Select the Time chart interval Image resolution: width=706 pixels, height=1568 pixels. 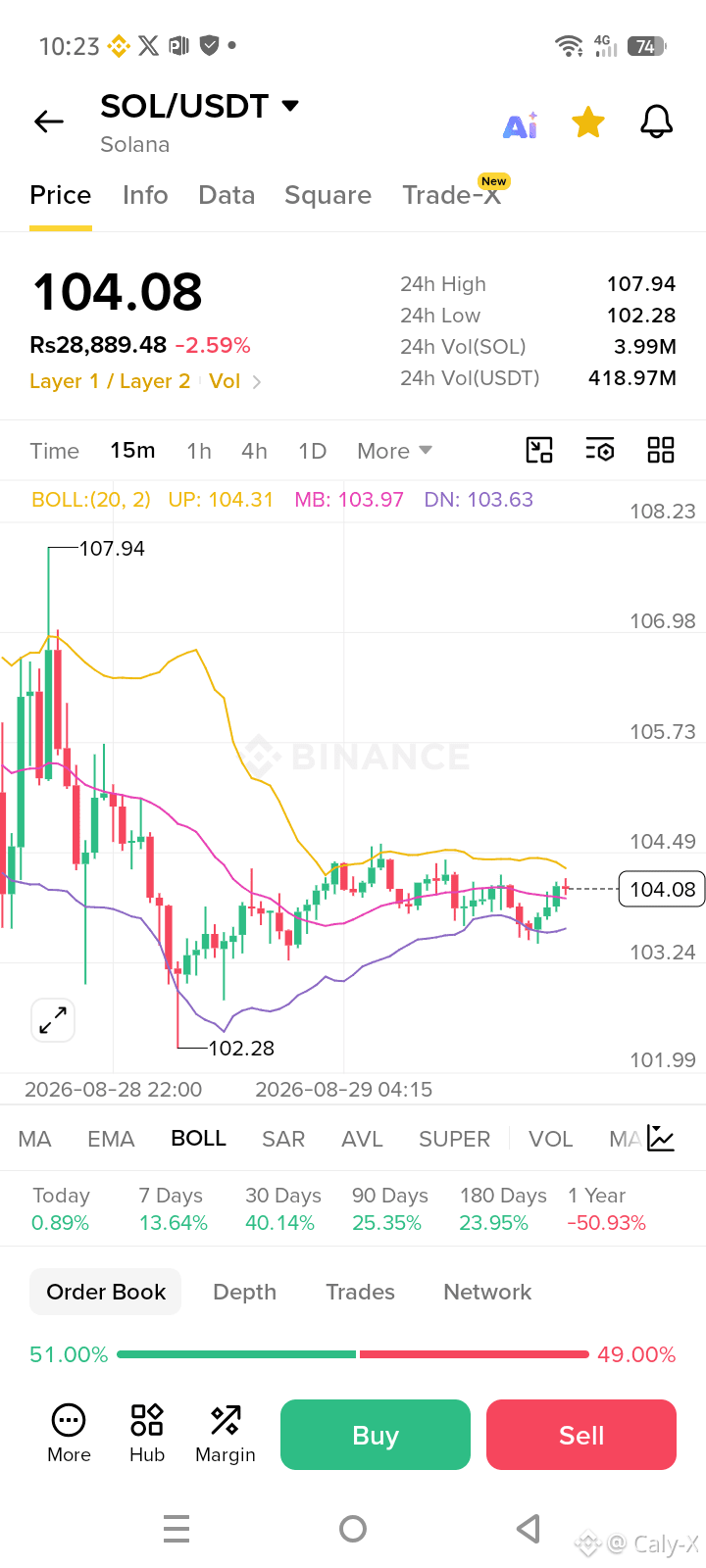pos(54,451)
